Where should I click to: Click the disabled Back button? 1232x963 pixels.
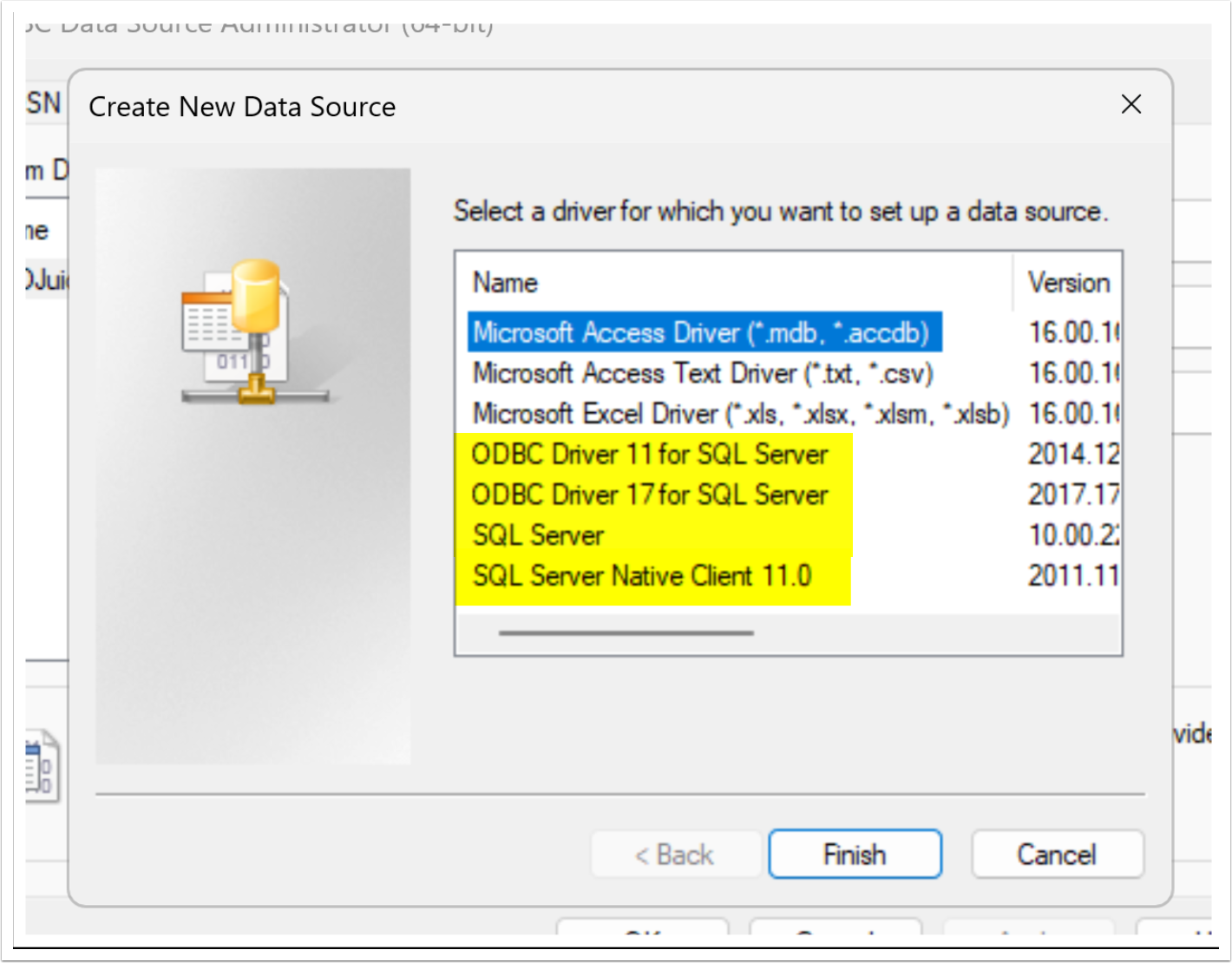(675, 855)
